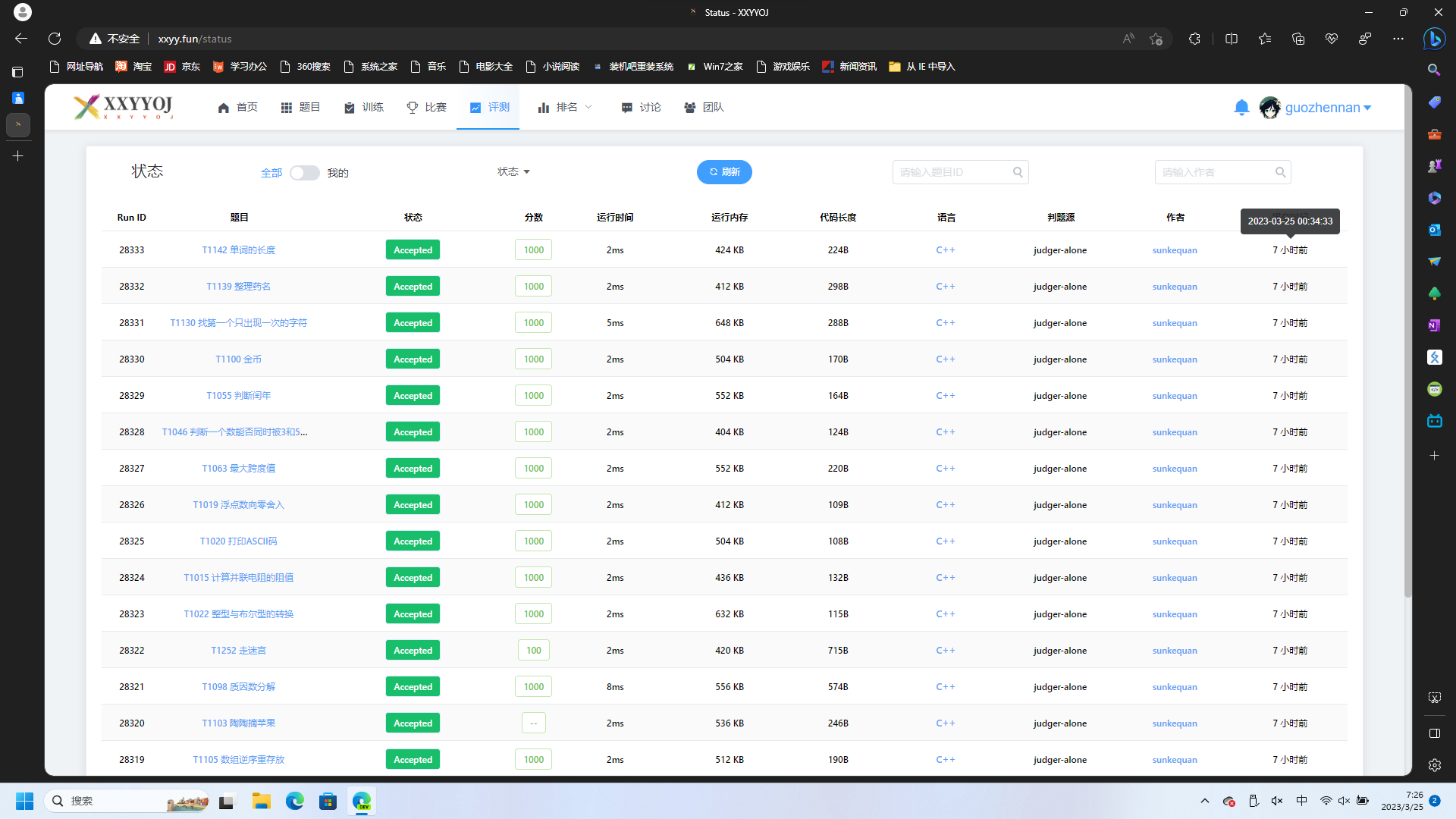The height and width of the screenshot is (819, 1456).
Task: Open the 比赛 navigation tab
Action: 426,108
